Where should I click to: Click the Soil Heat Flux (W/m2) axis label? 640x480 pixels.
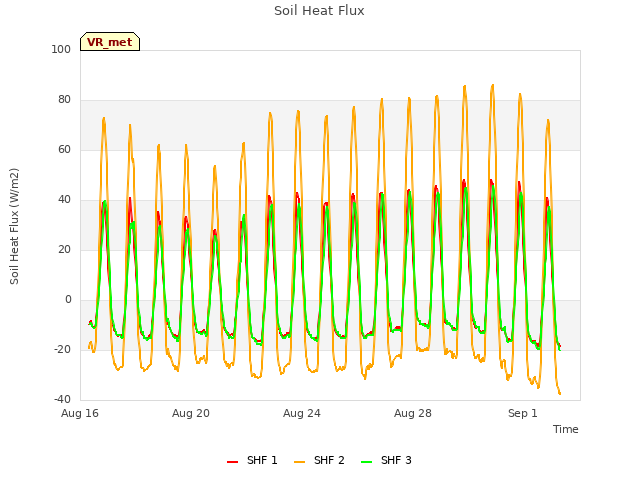14,226
